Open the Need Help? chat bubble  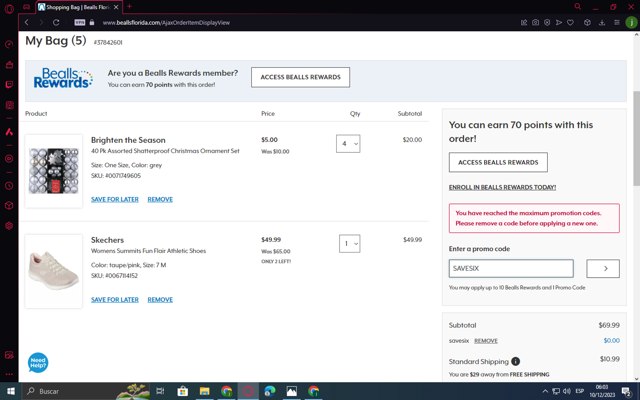pyautogui.click(x=38, y=362)
